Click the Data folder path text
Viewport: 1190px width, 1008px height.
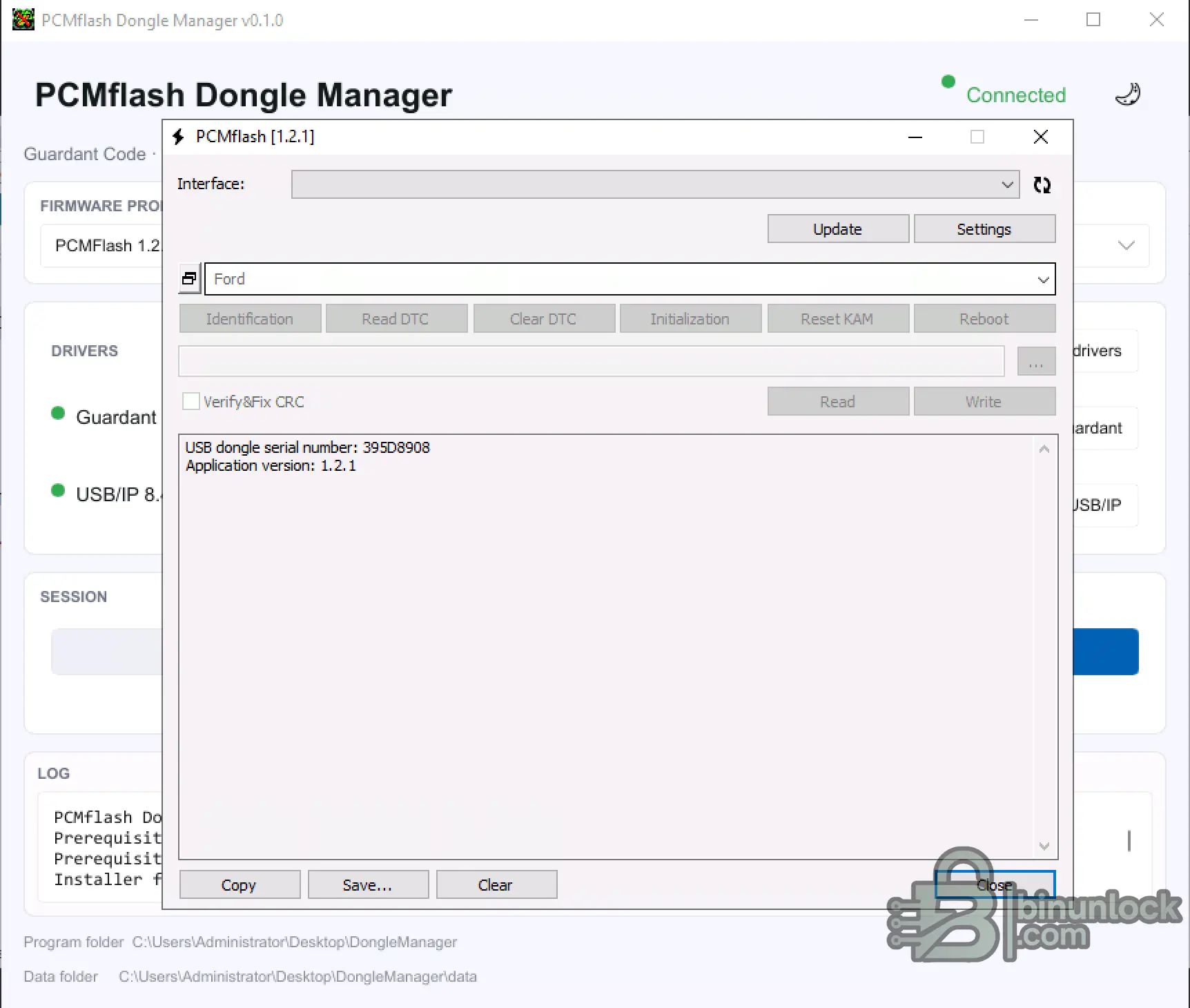(x=297, y=977)
